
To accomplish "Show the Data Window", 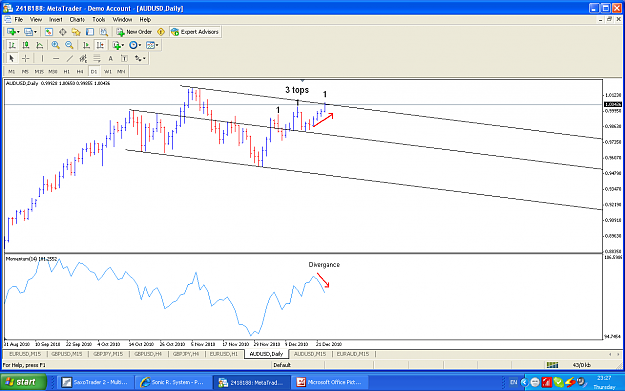I will point(63,32).
